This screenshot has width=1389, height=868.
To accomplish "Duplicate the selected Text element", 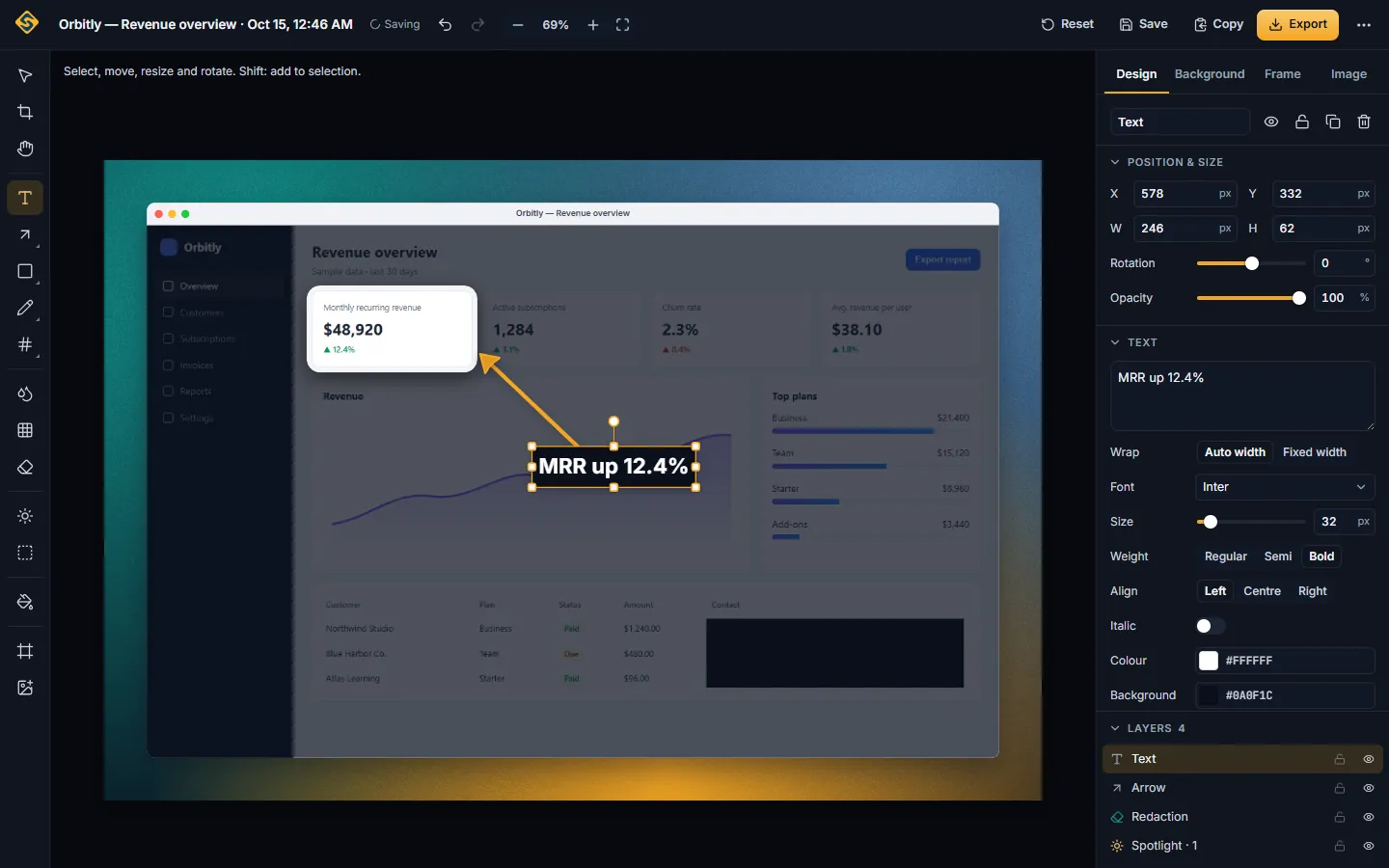I will tap(1333, 122).
